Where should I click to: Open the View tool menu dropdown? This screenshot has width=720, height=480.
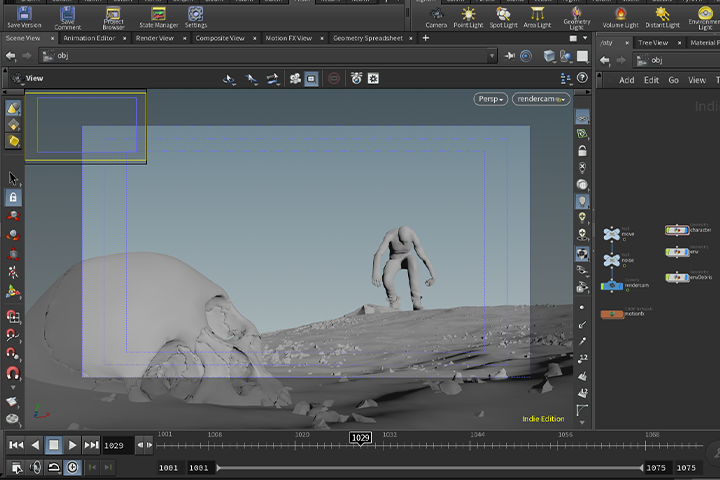pos(17,79)
